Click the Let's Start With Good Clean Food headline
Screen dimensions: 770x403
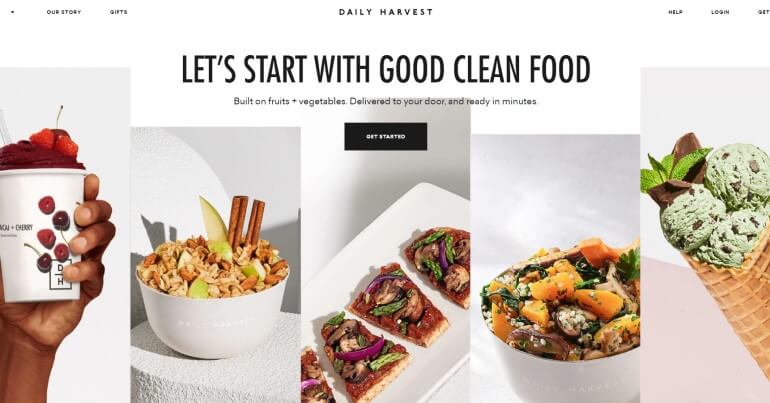pyautogui.click(x=385, y=69)
